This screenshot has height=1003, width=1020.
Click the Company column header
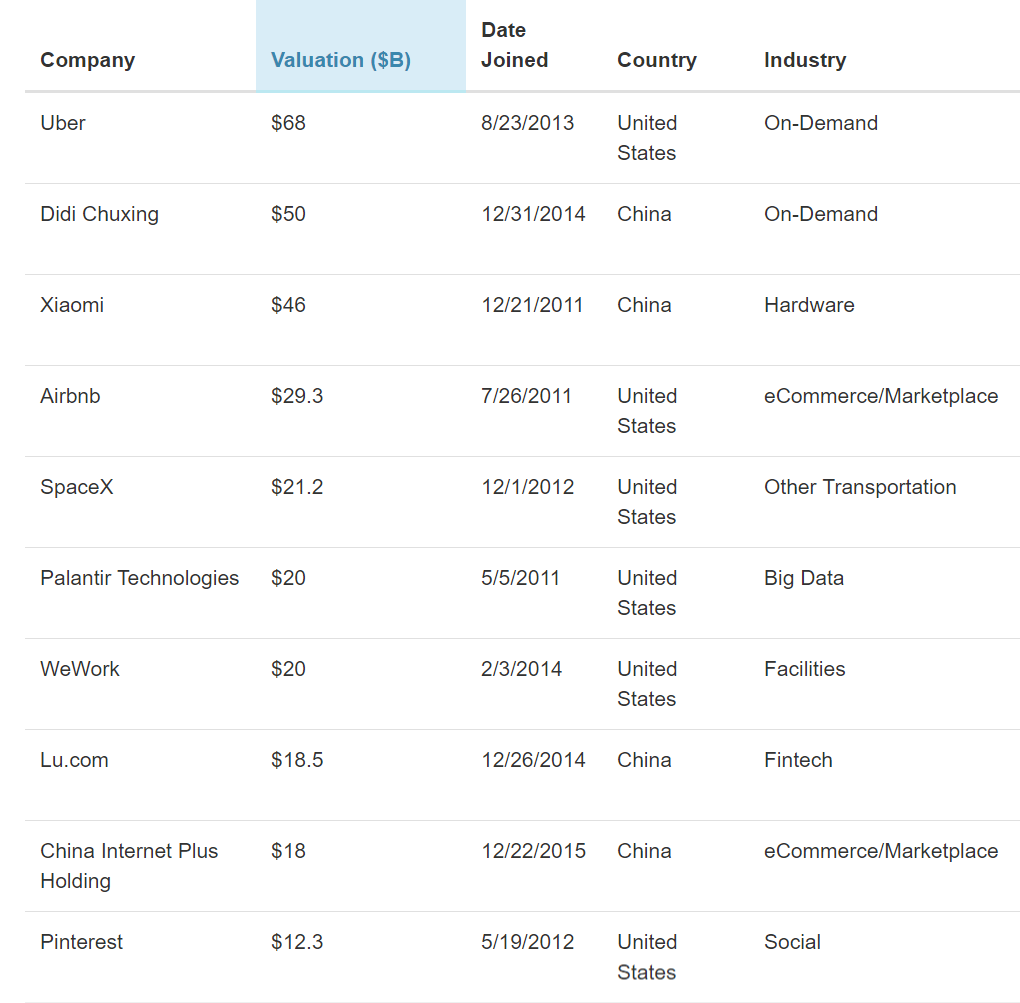87,60
